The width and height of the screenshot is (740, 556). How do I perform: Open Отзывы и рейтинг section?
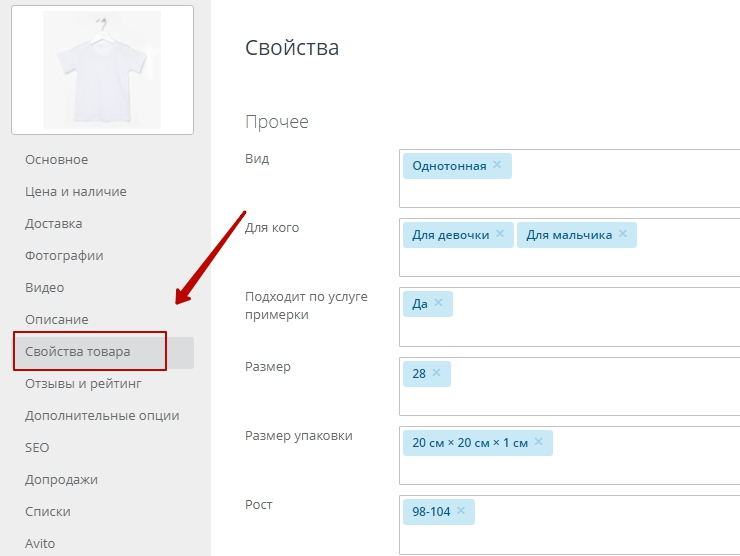click(84, 384)
